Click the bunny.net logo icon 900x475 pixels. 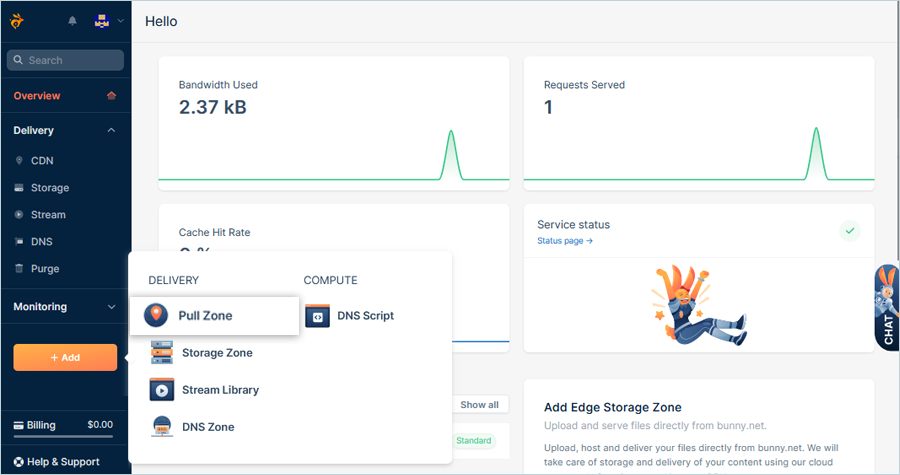17,21
